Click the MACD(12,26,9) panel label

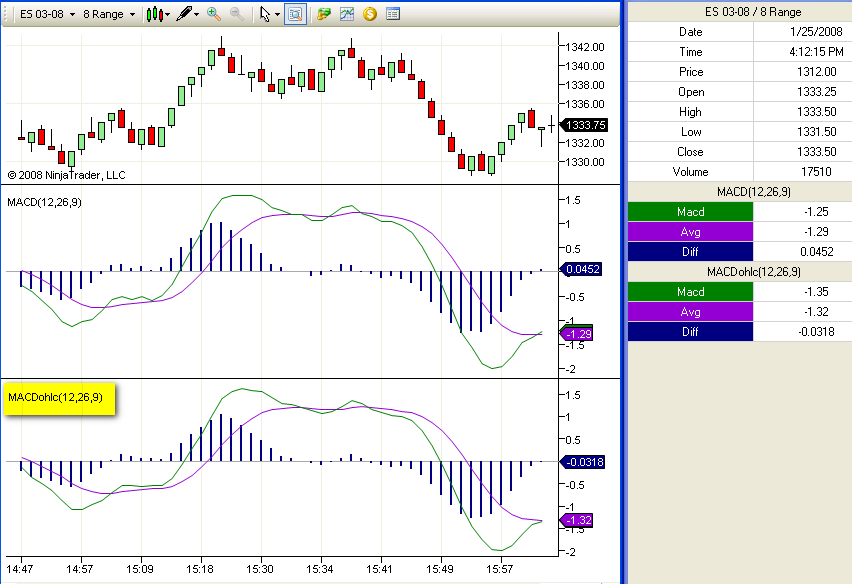pos(45,203)
